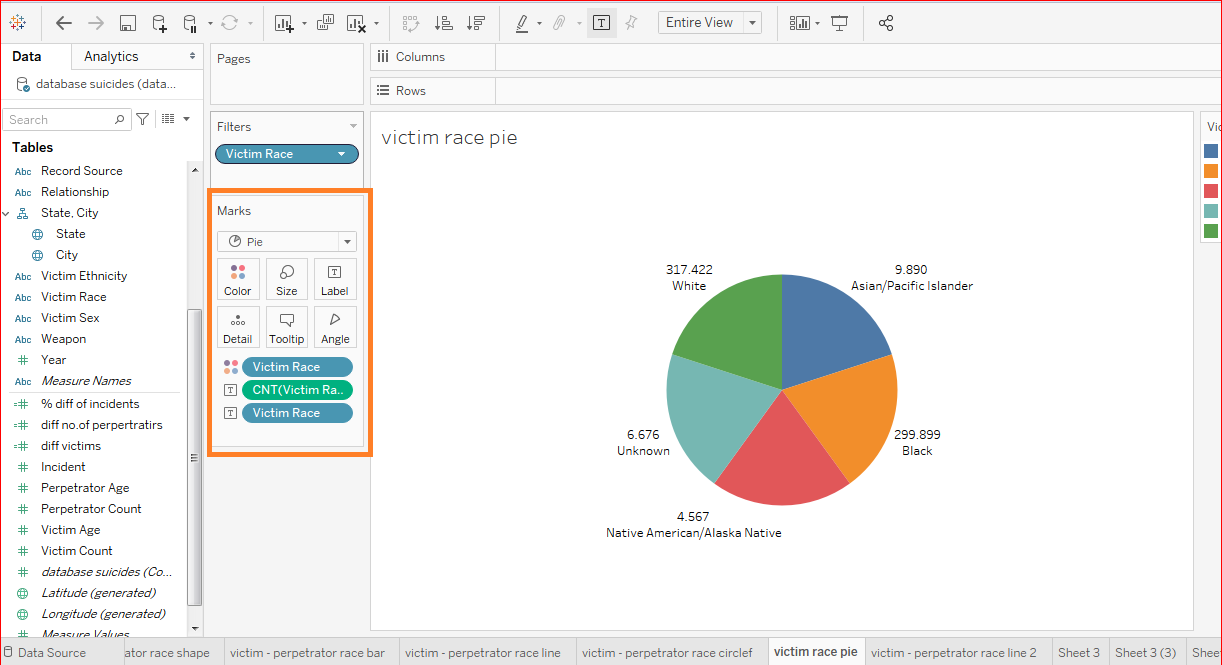This screenshot has width=1222, height=665.
Task: Click the group members paperclip icon
Action: (560, 22)
